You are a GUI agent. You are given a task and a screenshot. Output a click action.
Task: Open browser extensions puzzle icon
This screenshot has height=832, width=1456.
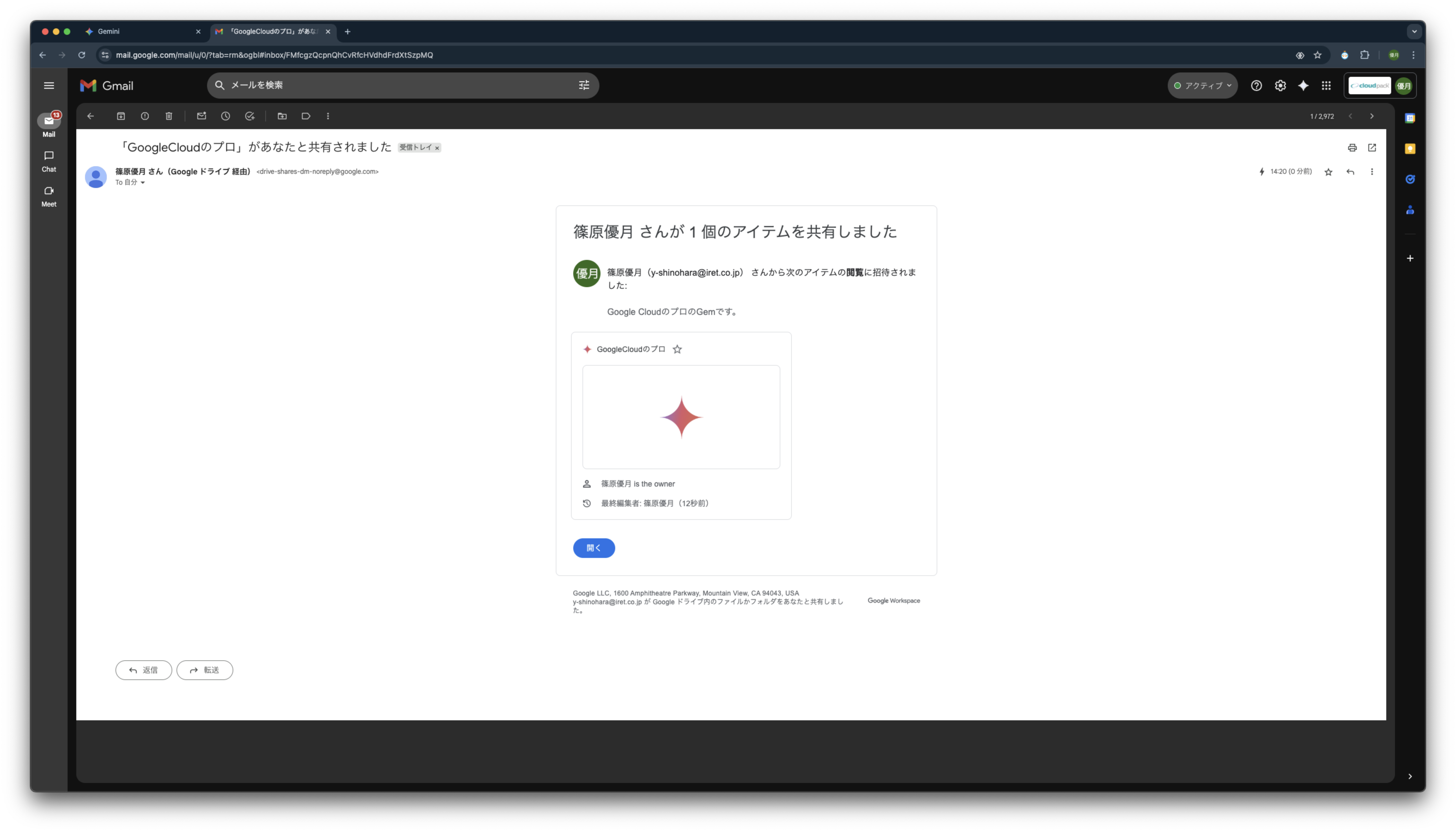tap(1364, 55)
